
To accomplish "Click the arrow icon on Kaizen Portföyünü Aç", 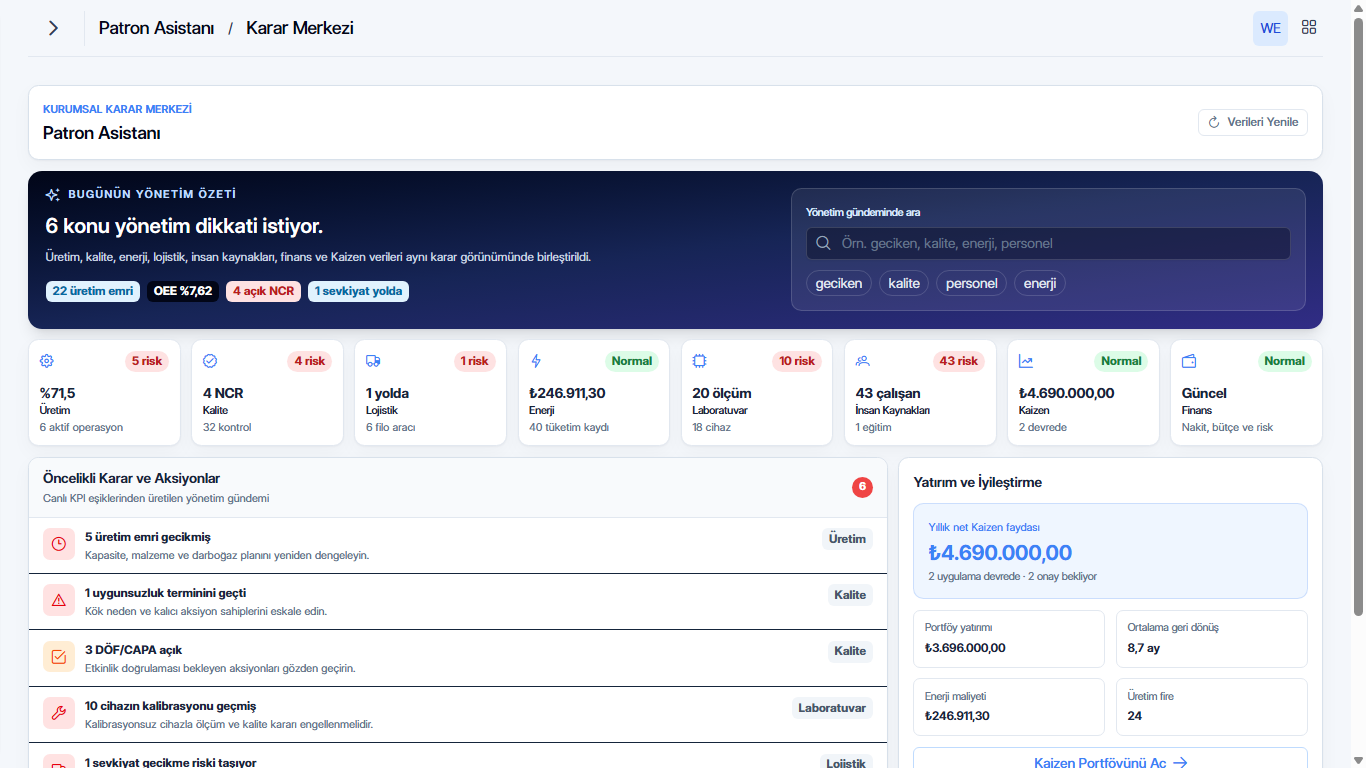I will pos(1180,762).
